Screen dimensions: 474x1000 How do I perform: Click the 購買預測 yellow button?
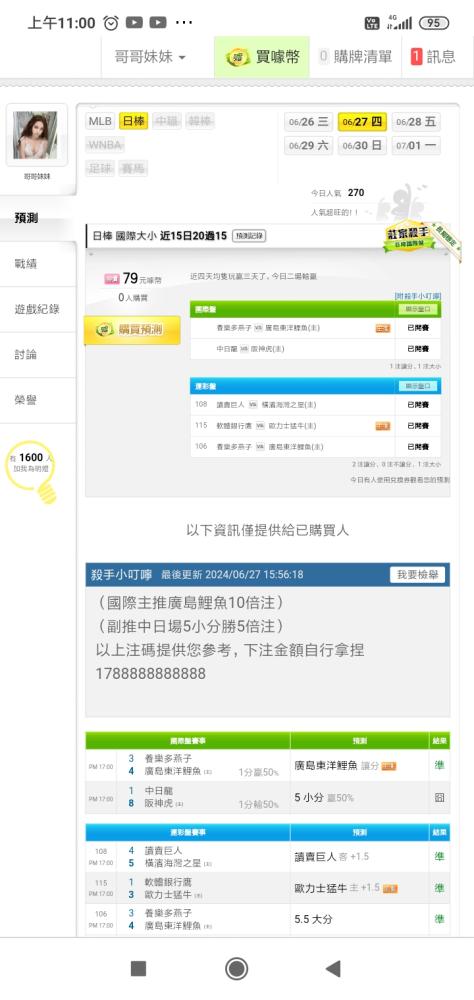(133, 330)
